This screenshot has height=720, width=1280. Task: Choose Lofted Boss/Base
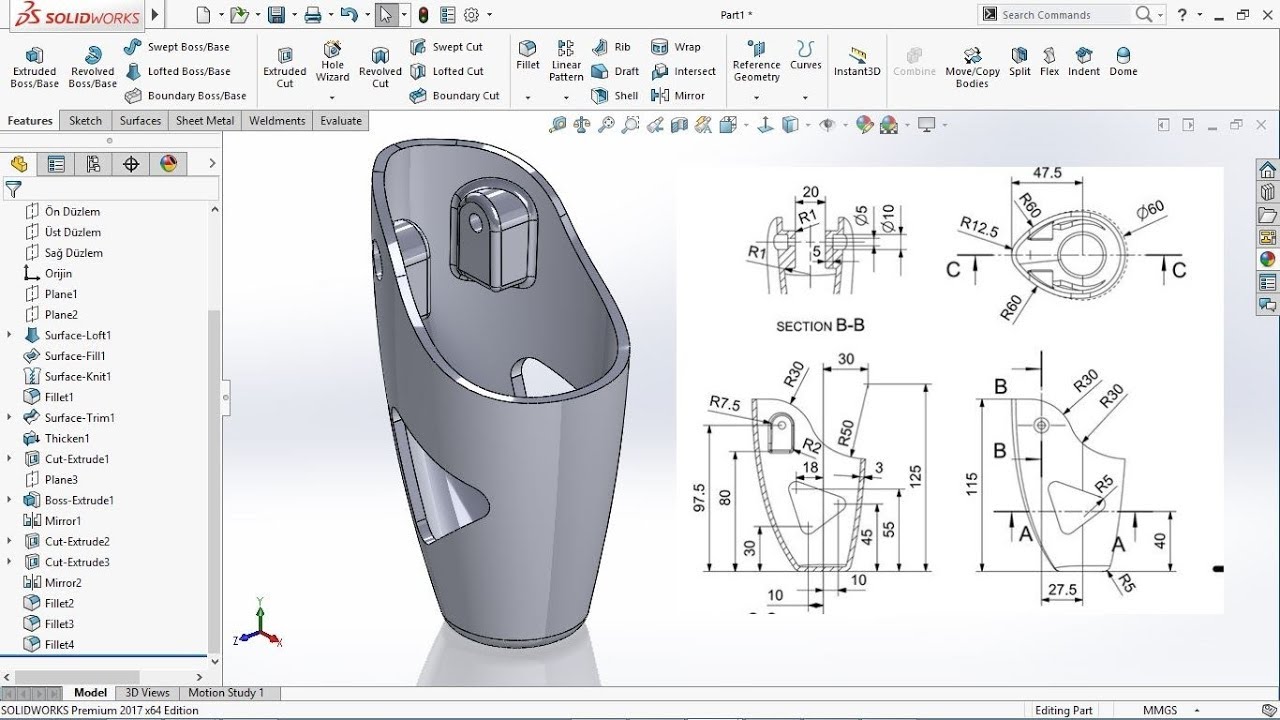pyautogui.click(x=178, y=71)
